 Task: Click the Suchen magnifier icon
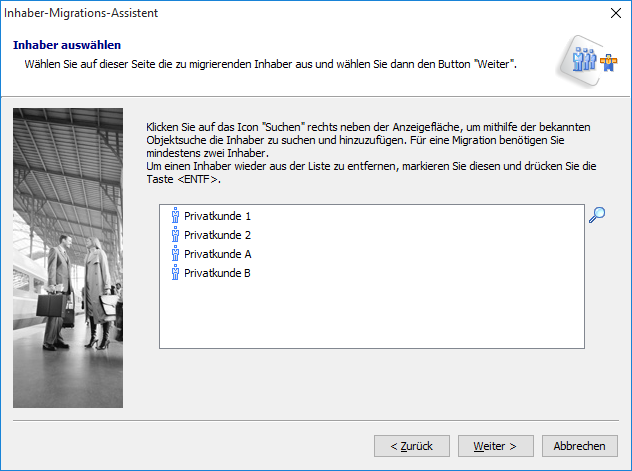pos(597,215)
